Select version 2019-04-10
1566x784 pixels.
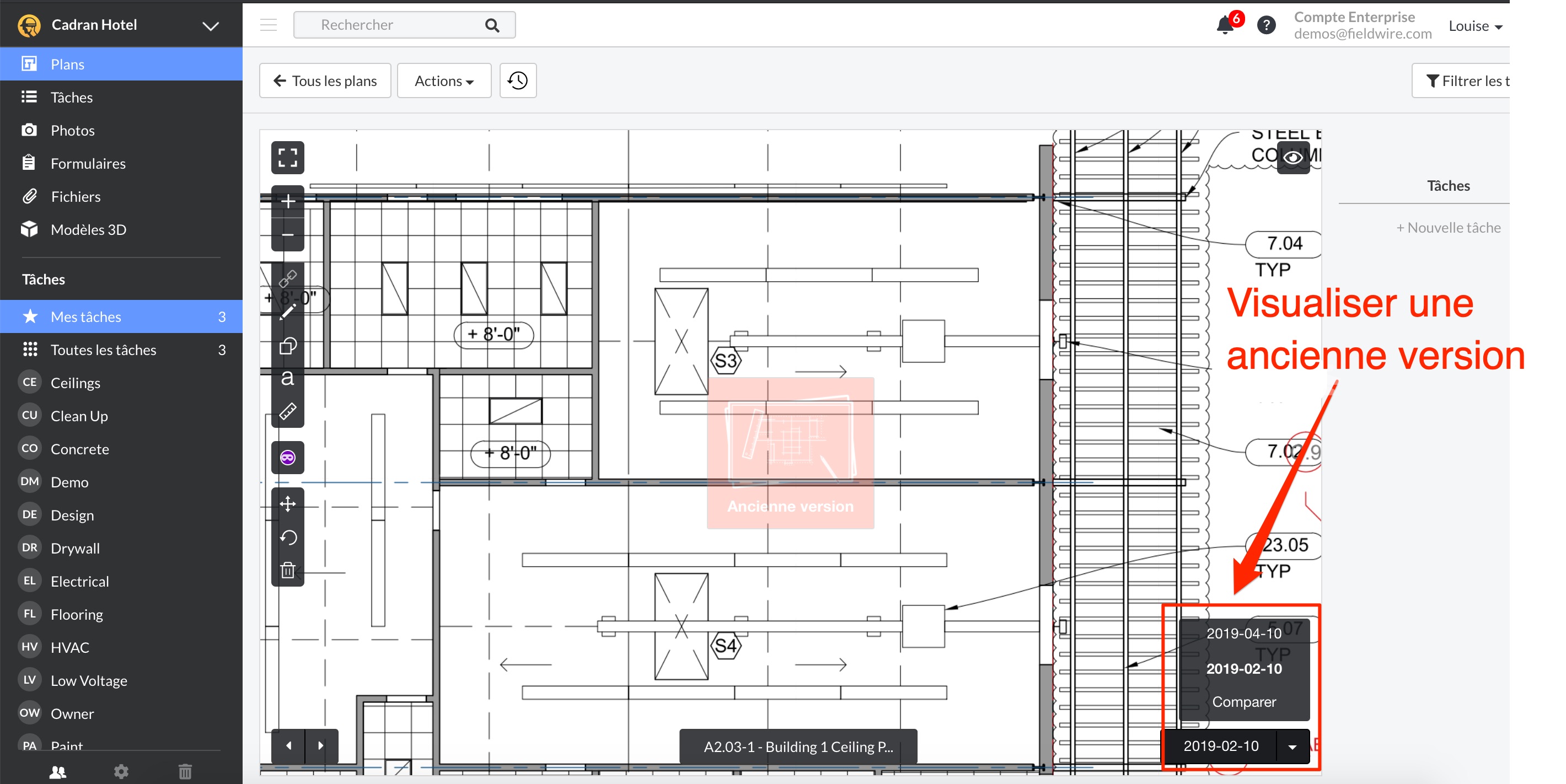click(x=1244, y=634)
